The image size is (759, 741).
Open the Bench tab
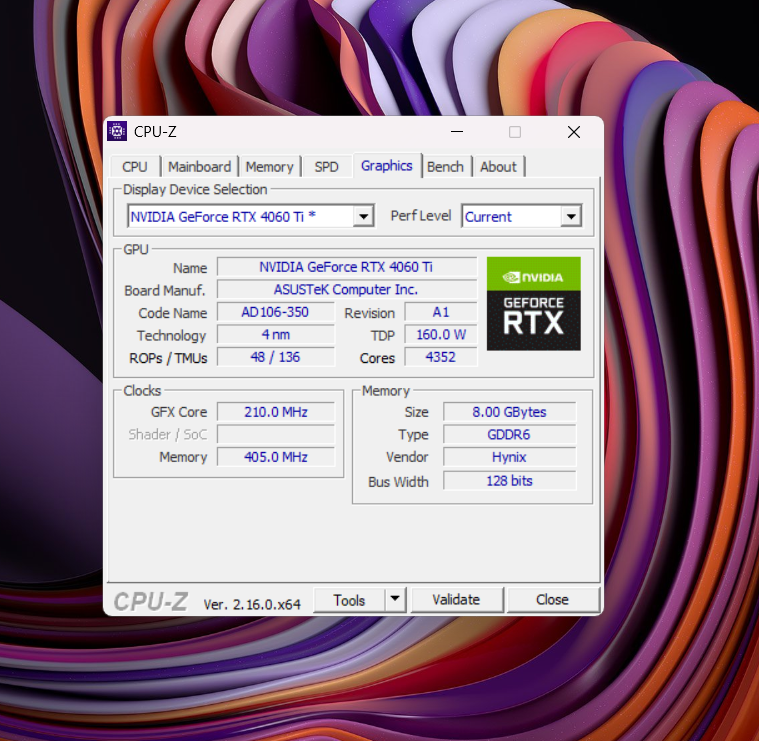tap(445, 167)
